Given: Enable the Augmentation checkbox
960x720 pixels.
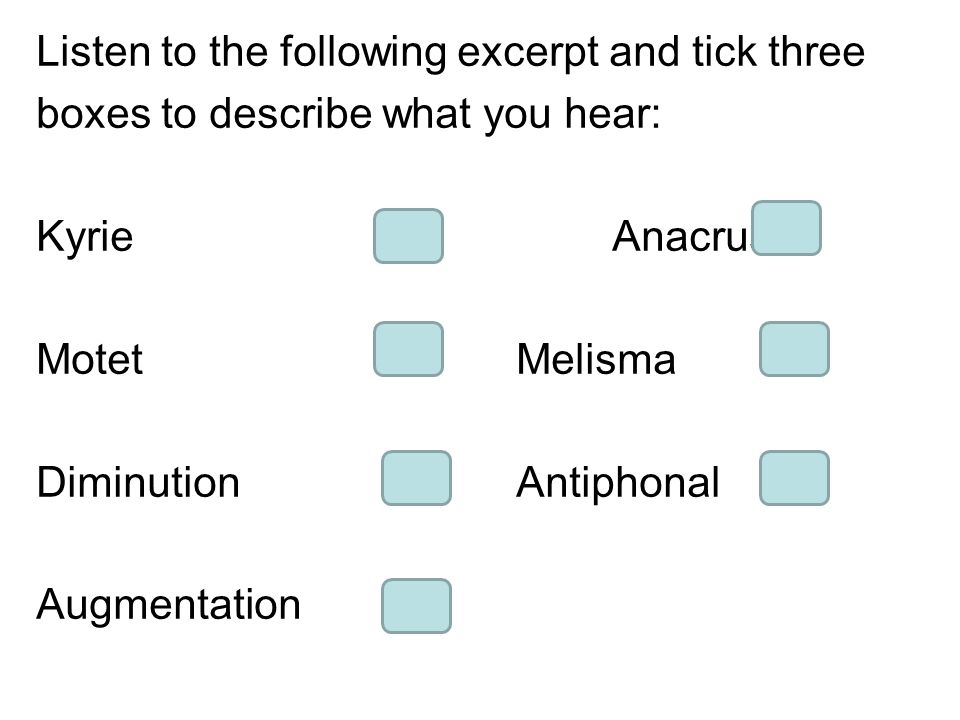Looking at the screenshot, I should 416,606.
